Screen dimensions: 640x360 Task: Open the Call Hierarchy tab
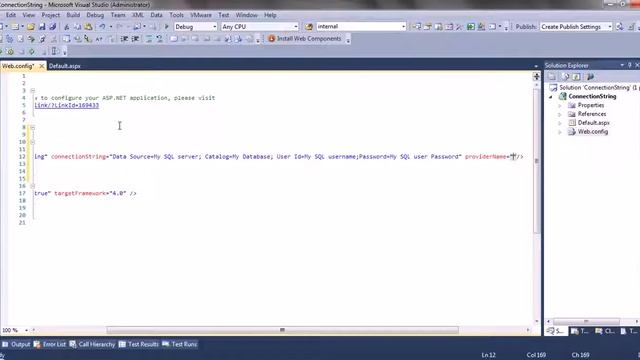pos(92,344)
